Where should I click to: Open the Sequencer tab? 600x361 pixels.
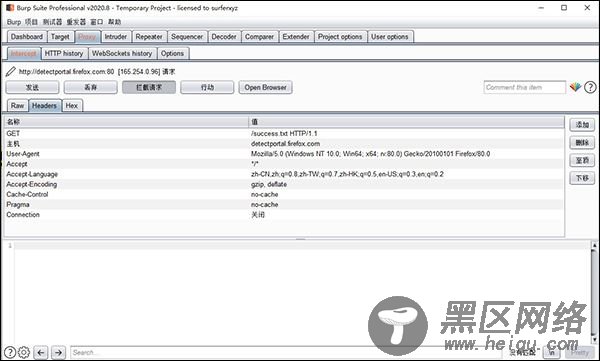tap(187, 37)
